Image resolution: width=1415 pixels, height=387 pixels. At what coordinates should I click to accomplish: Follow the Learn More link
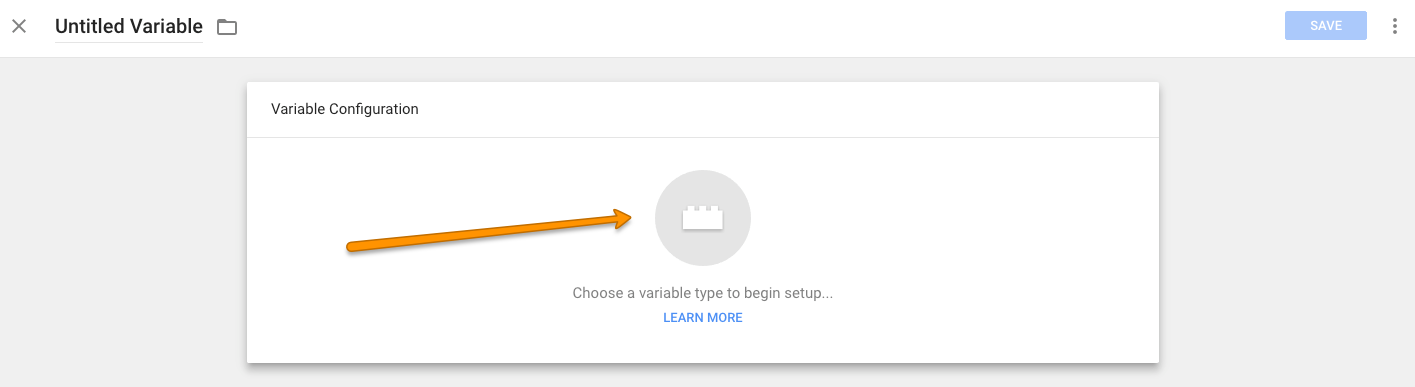(x=703, y=318)
